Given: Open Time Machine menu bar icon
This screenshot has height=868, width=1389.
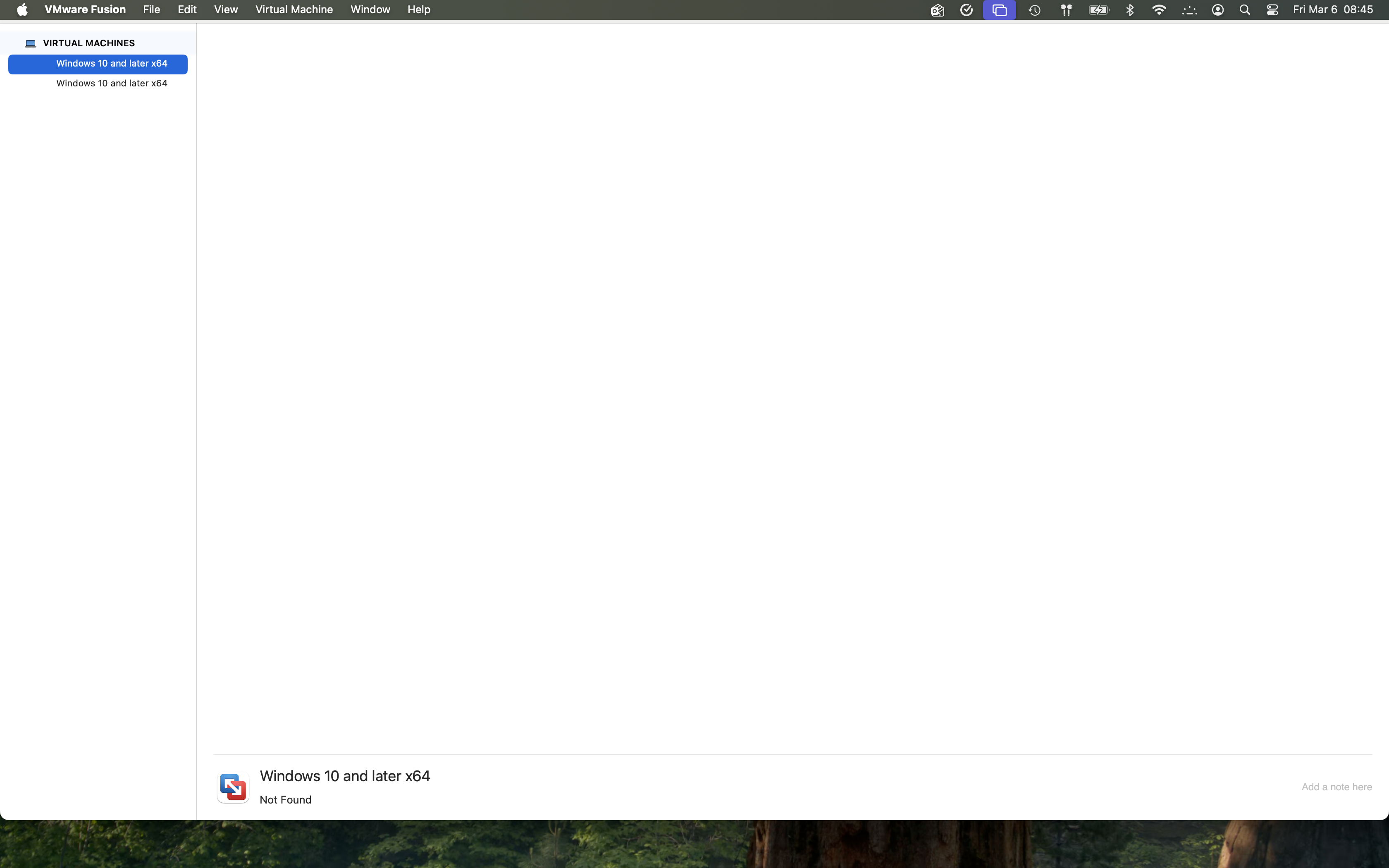Looking at the screenshot, I should point(1034,10).
